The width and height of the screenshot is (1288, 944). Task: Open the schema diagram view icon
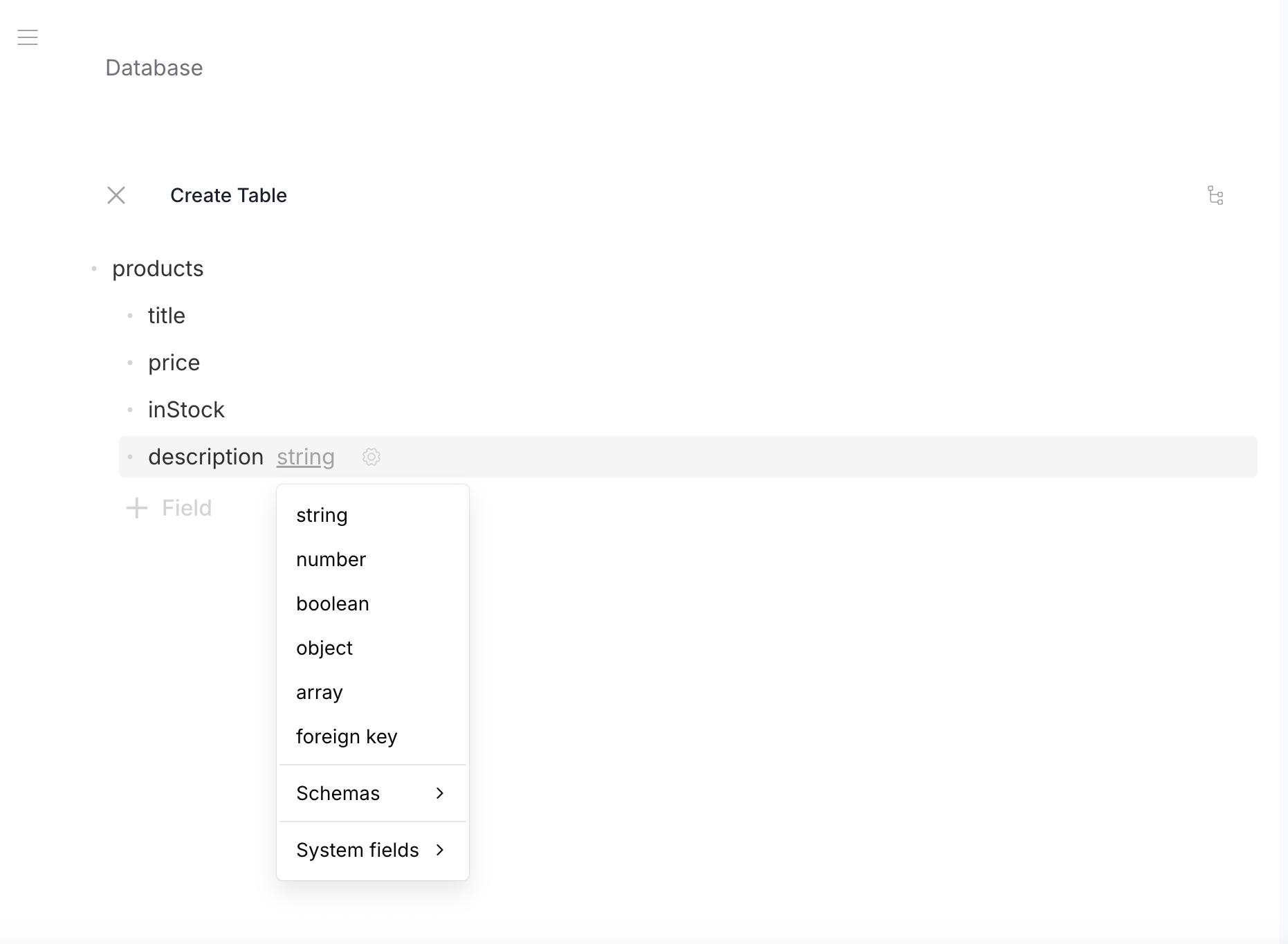[x=1215, y=196]
